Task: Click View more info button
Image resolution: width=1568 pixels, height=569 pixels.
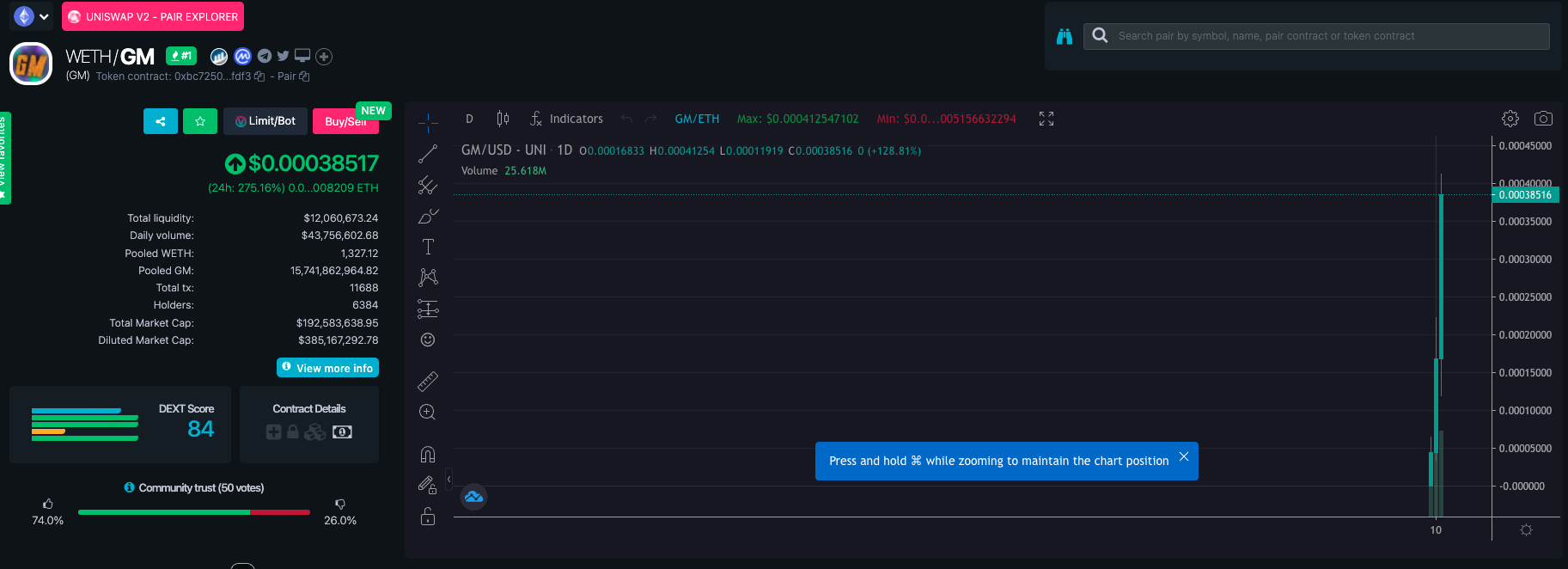Action: [327, 368]
